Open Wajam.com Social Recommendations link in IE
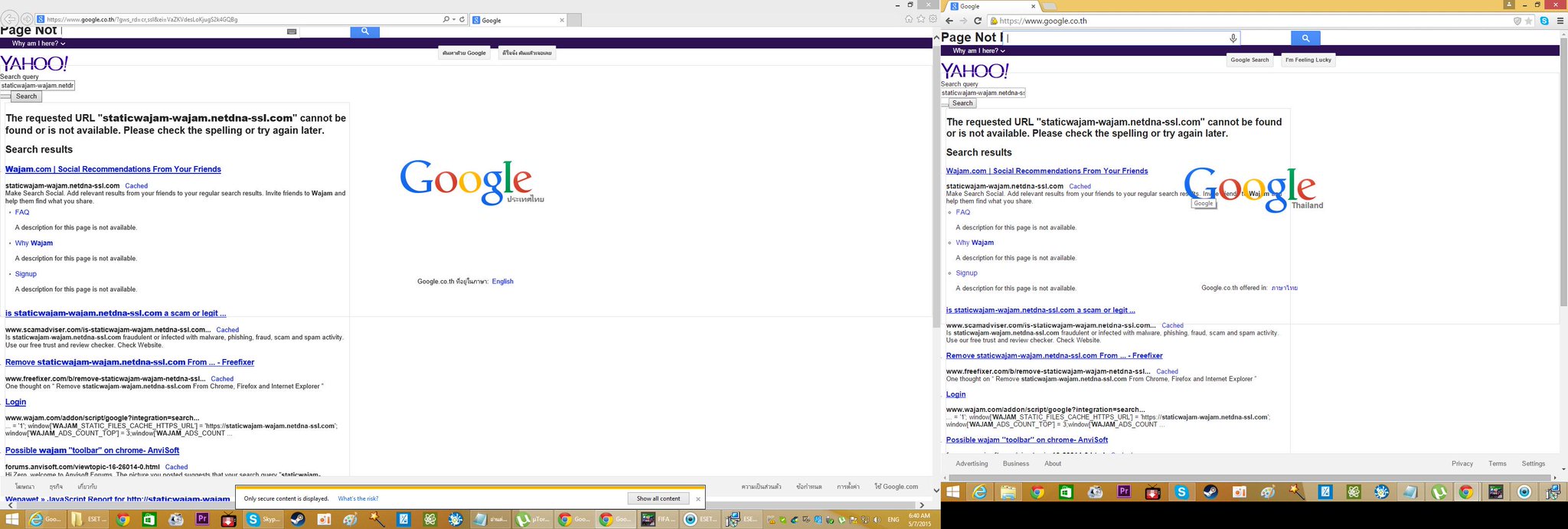The height and width of the screenshot is (529, 1568). [113, 169]
